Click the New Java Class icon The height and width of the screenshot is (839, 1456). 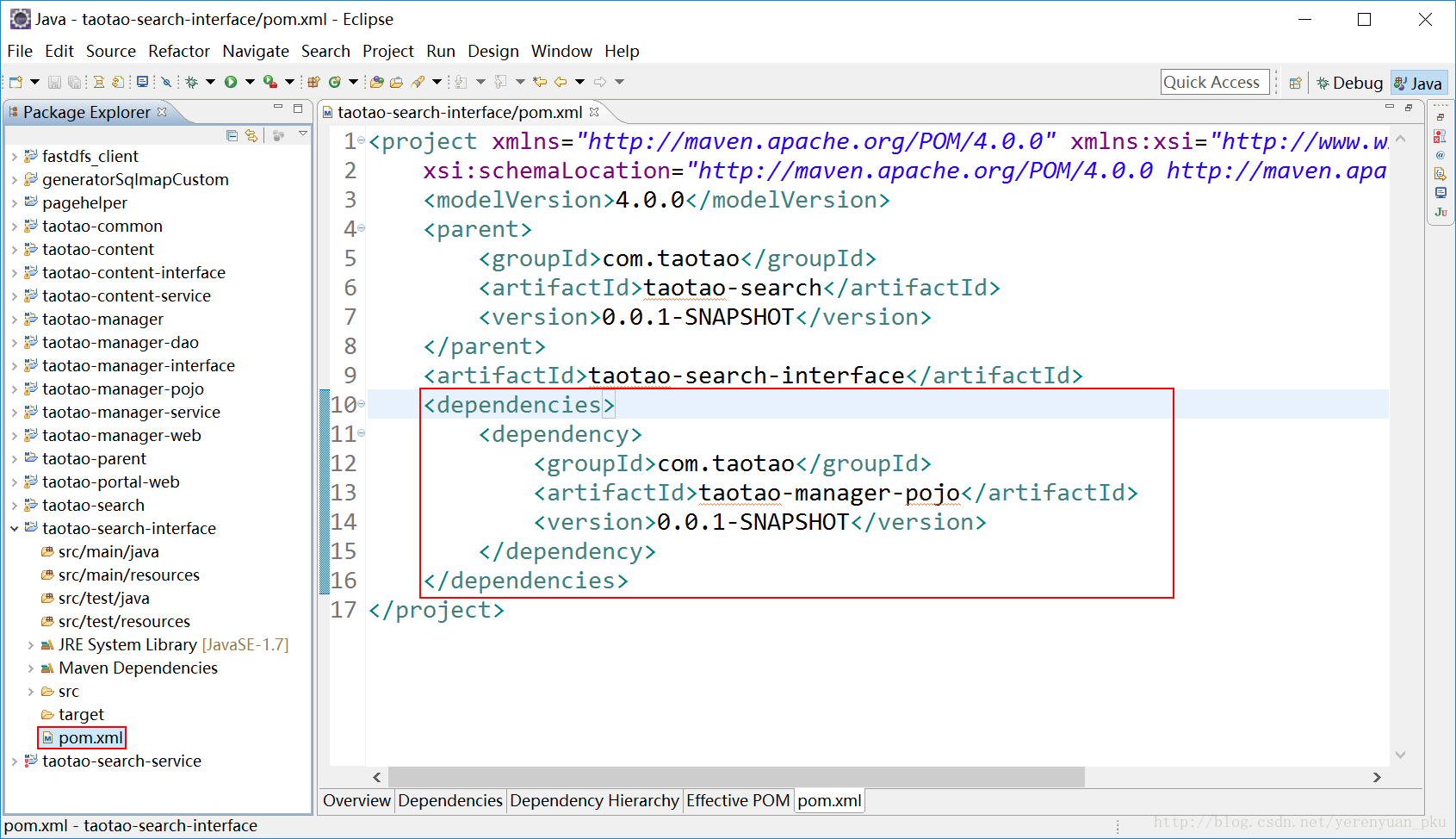click(334, 82)
